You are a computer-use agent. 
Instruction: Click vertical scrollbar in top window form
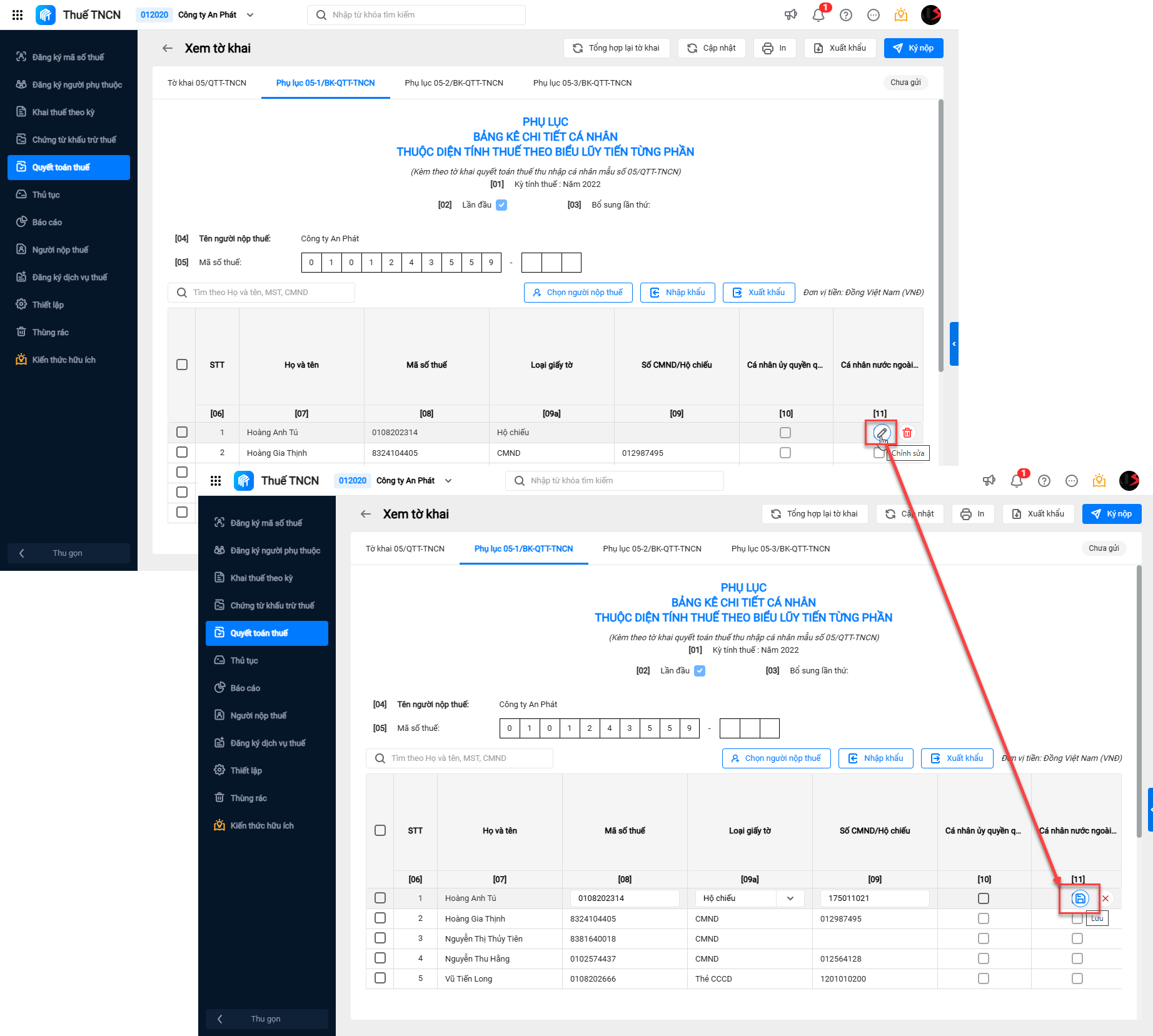click(940, 236)
